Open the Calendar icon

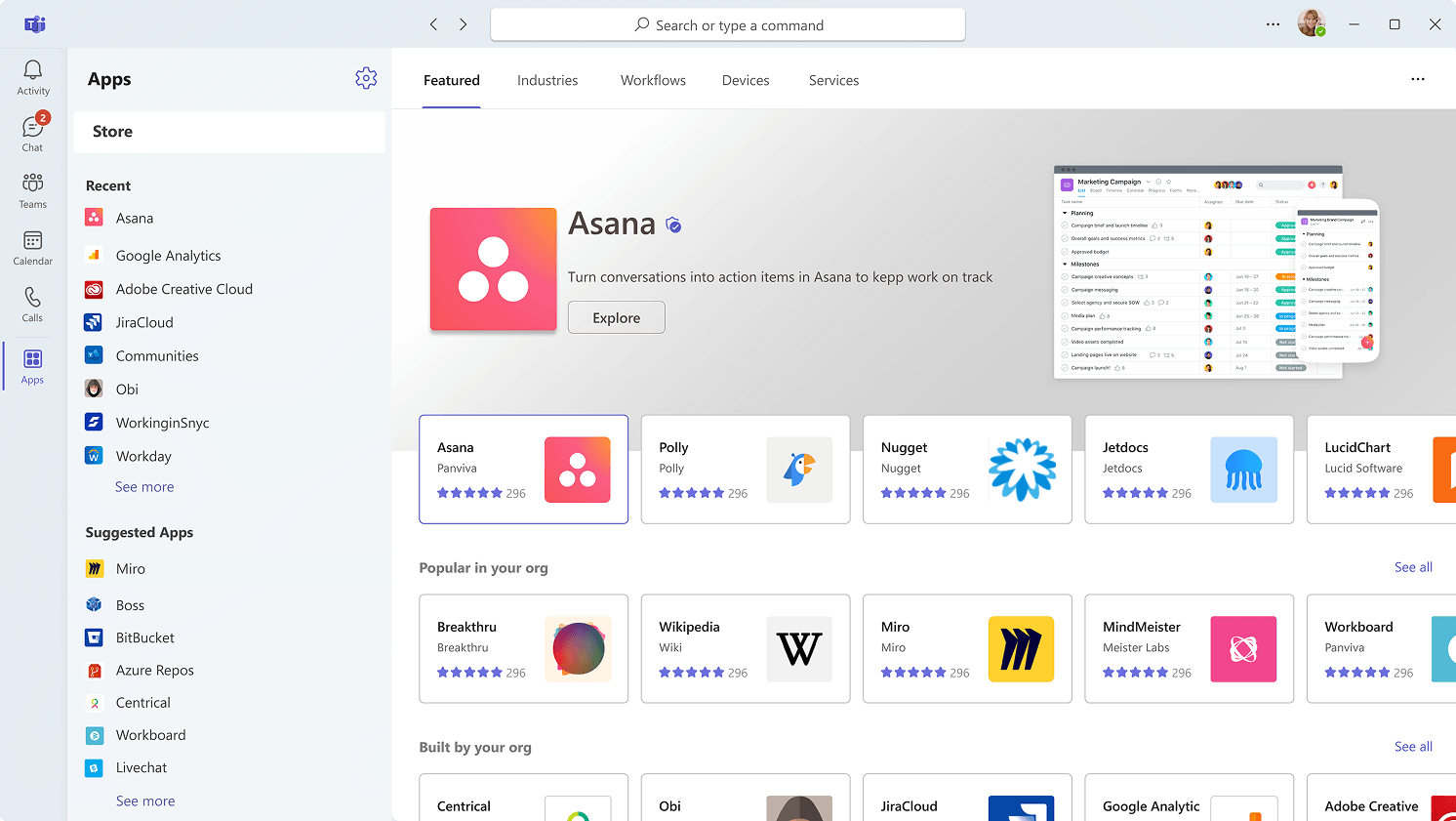coord(33,247)
